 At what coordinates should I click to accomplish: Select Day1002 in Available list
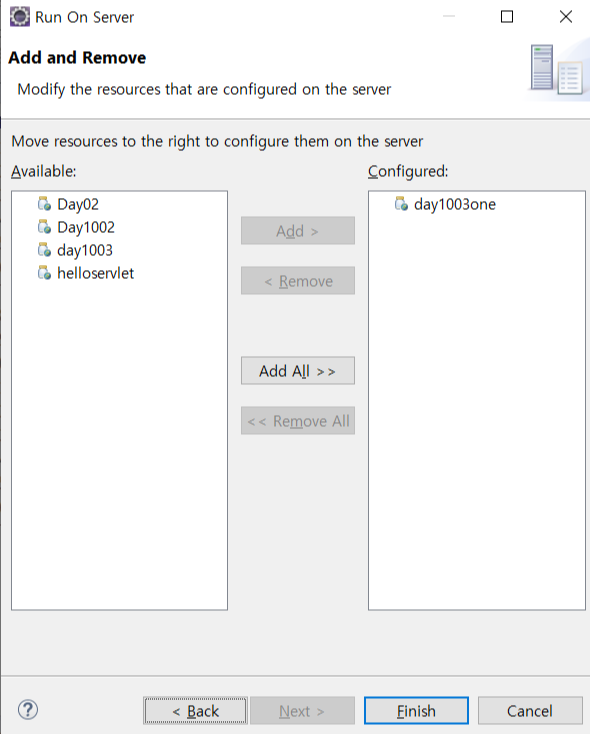click(86, 227)
